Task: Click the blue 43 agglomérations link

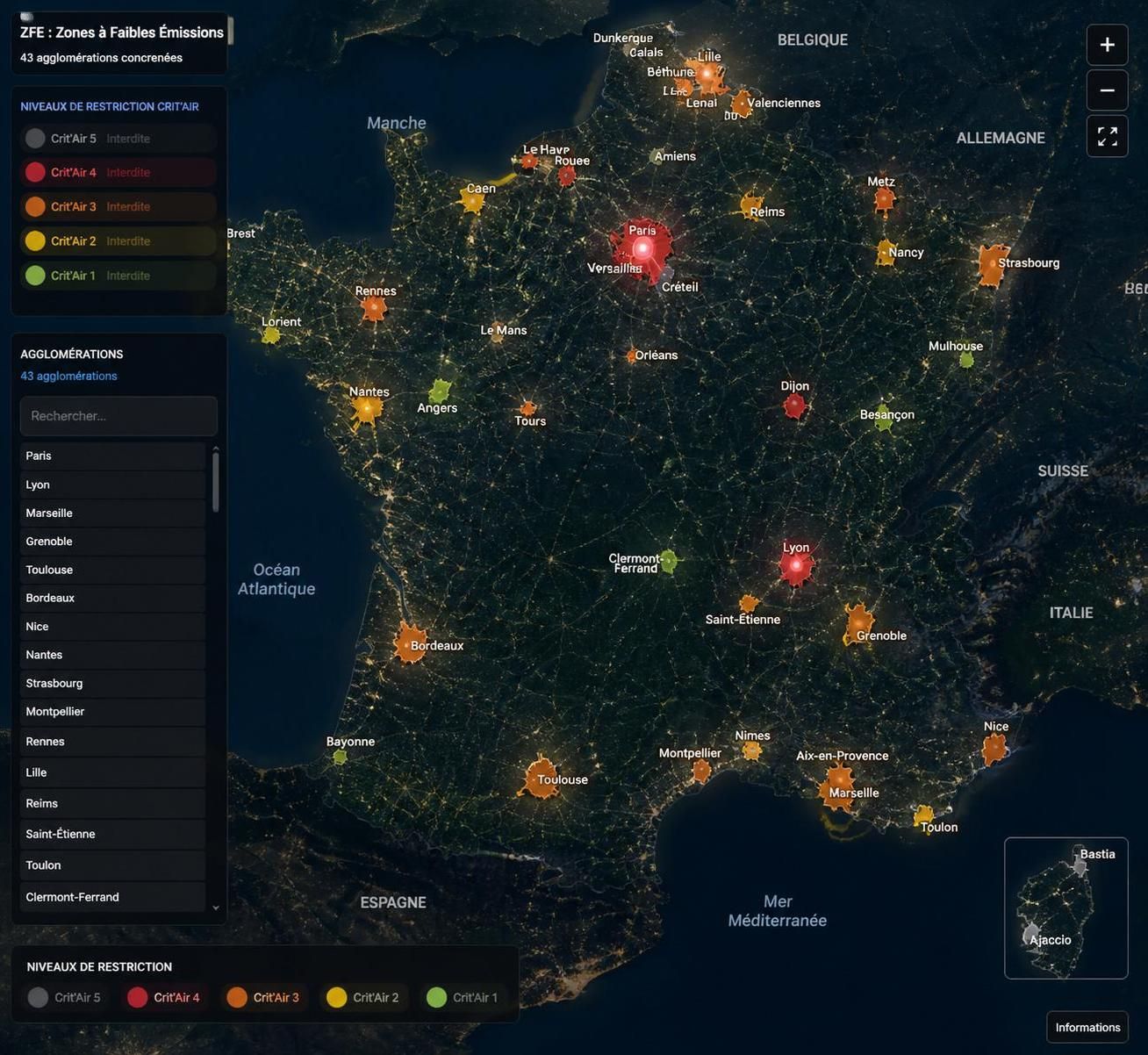Action: 68,376
